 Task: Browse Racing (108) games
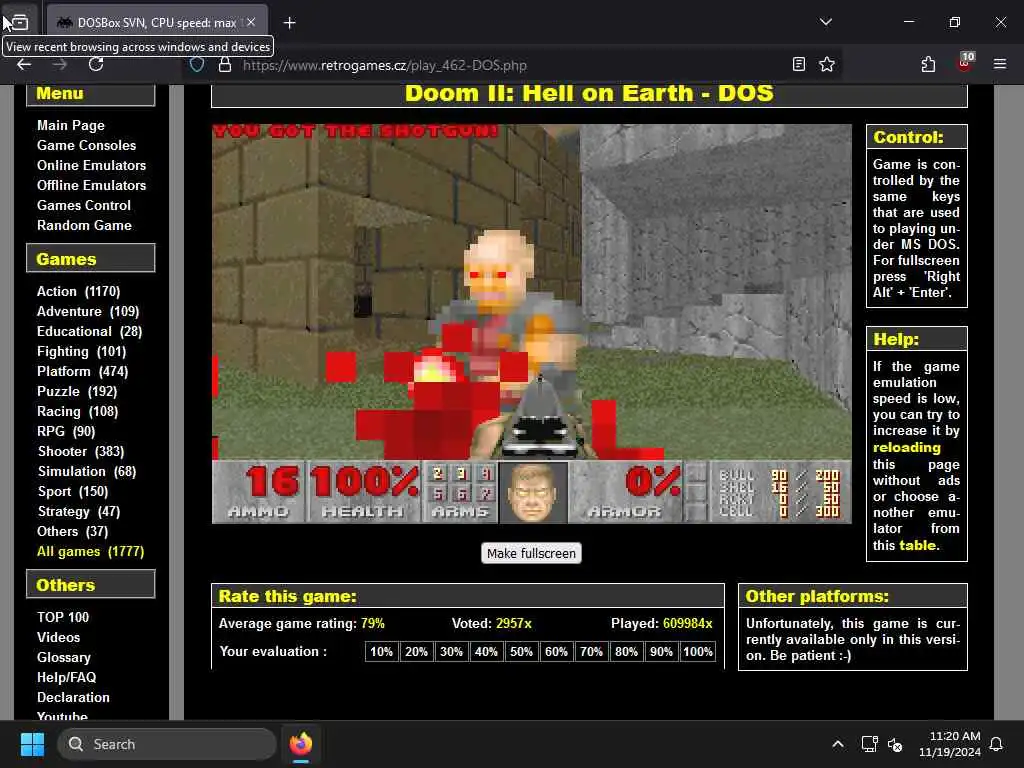point(78,411)
